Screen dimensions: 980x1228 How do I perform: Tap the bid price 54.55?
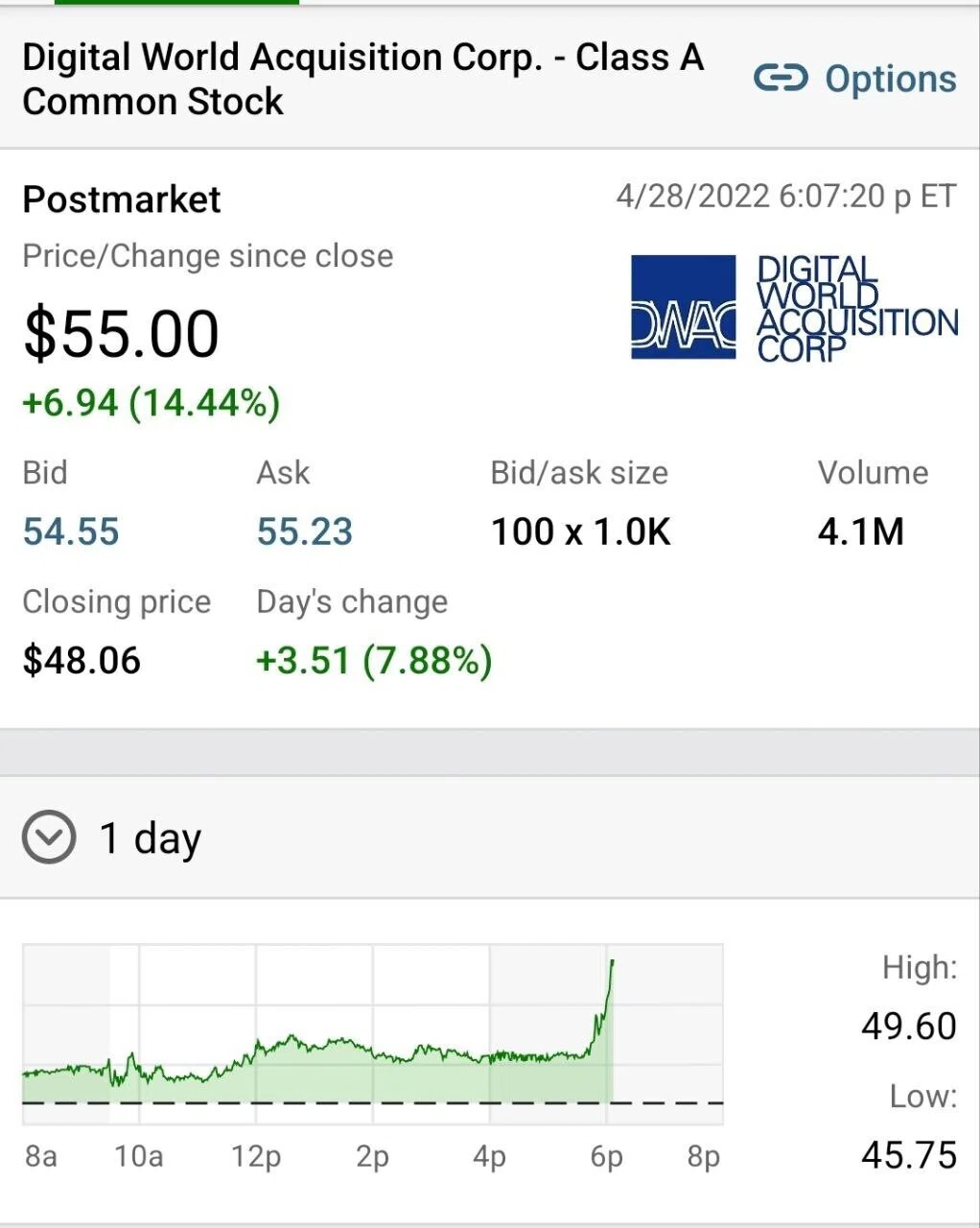point(71,531)
